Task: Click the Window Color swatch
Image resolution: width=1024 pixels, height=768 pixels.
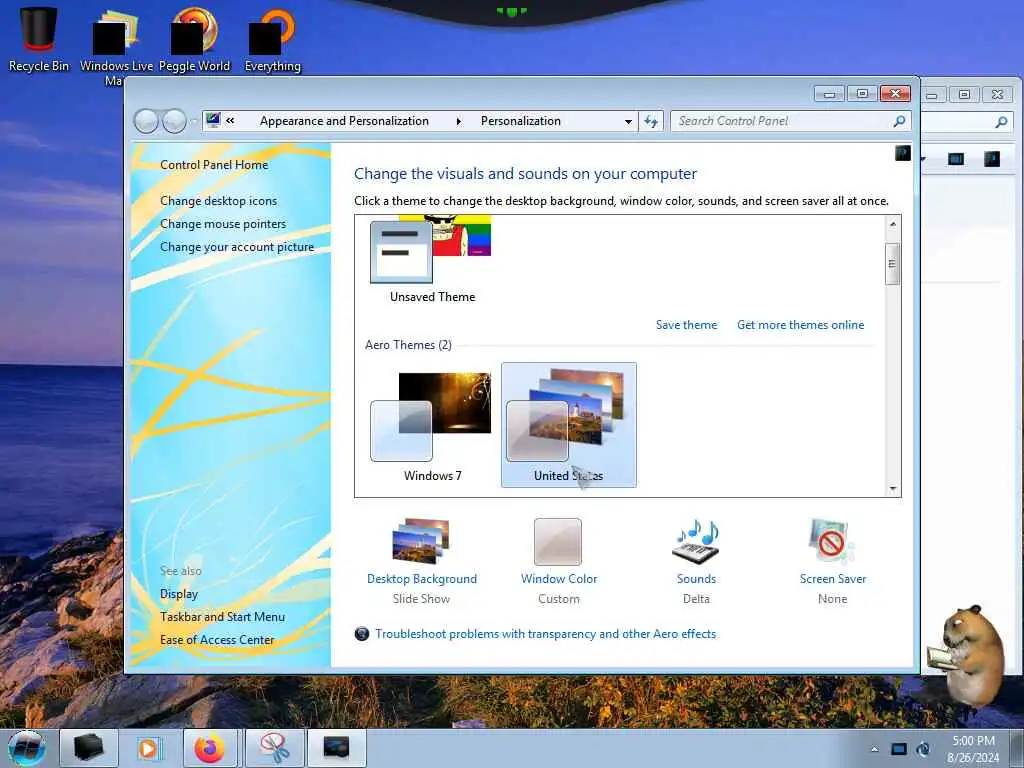Action: (x=558, y=541)
